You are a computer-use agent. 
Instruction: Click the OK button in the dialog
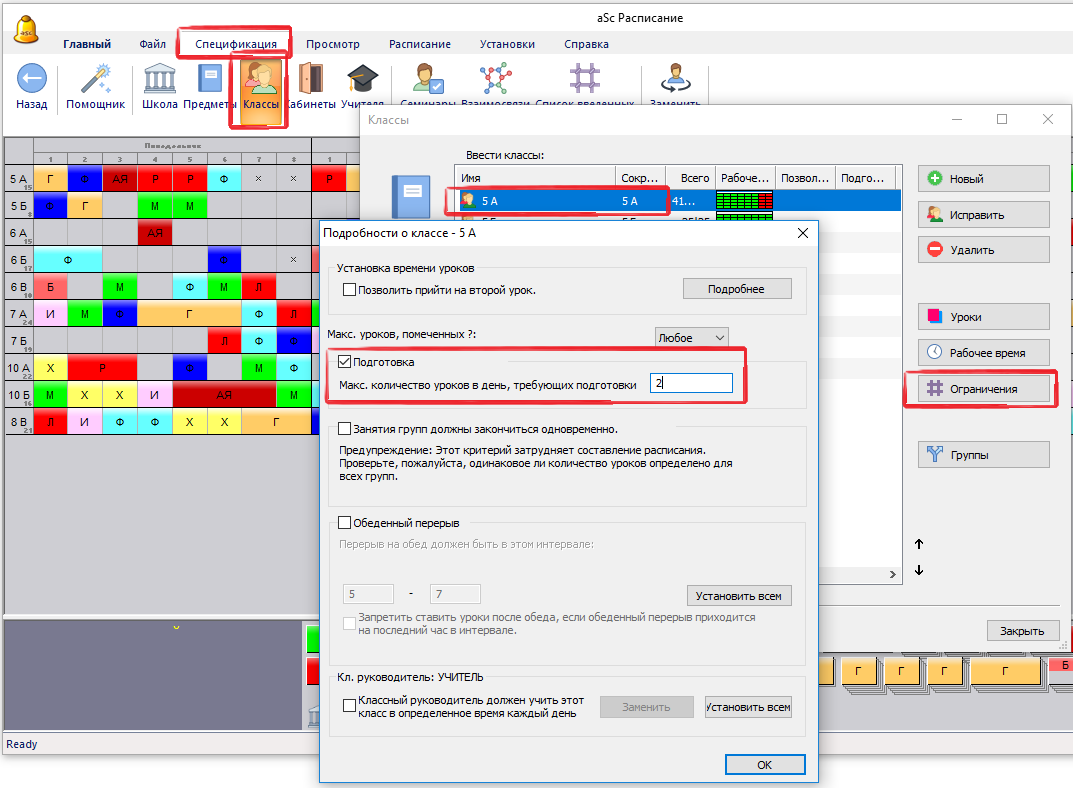pos(764,764)
